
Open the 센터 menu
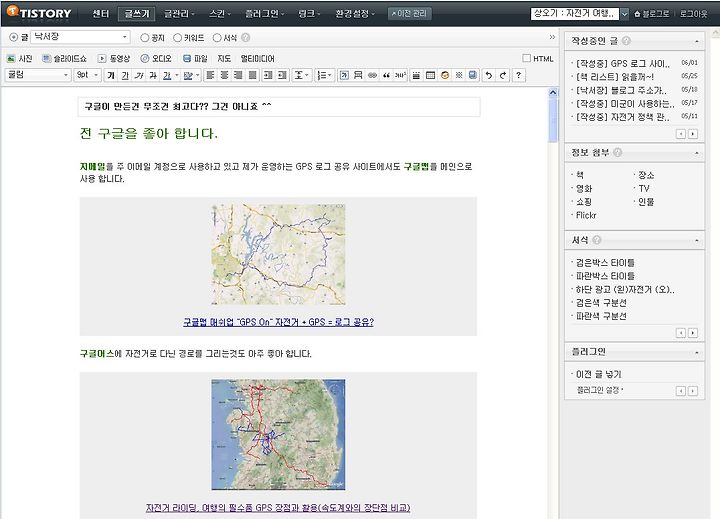tap(101, 14)
